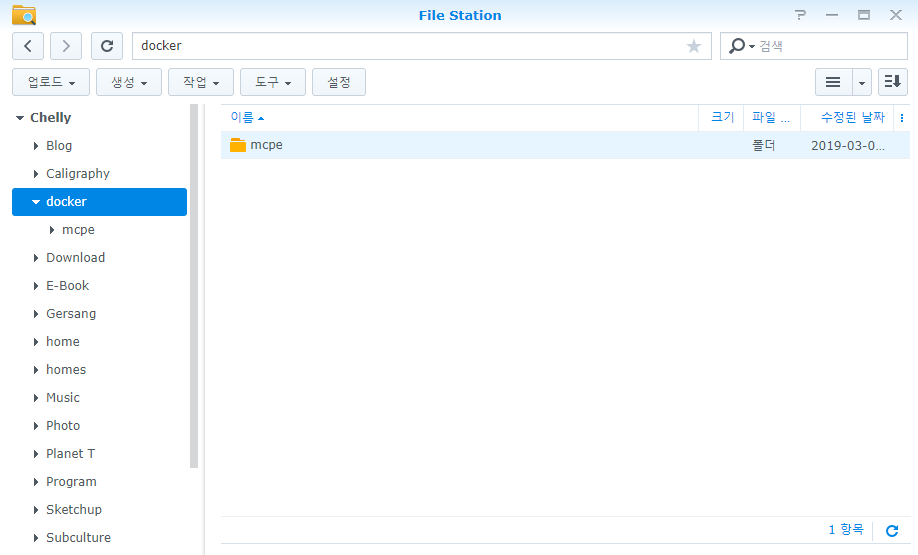Viewport: 918px width, 555px height.
Task: Go back with the left arrow button
Action: pyautogui.click(x=28, y=46)
